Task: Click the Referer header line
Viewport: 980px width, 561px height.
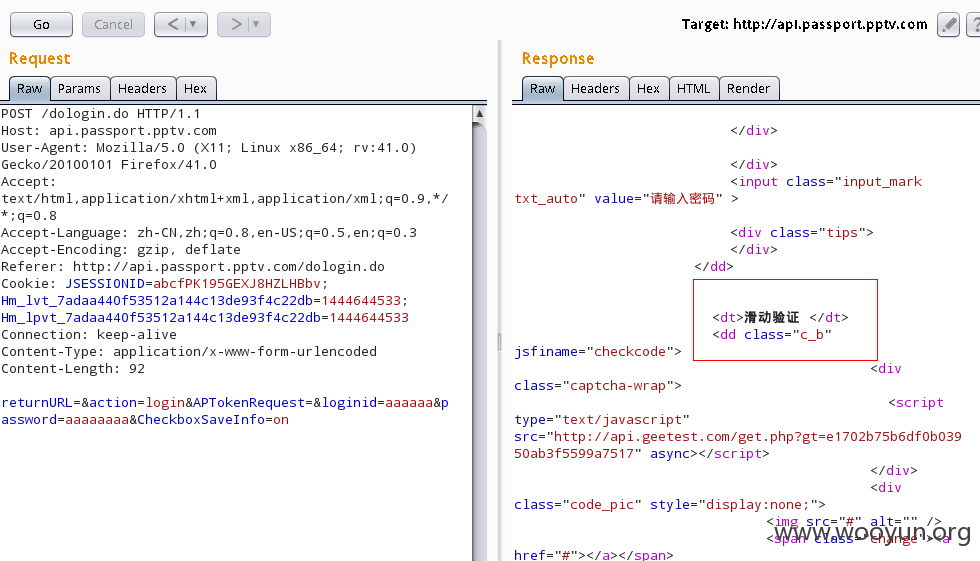Action: [x=192, y=267]
